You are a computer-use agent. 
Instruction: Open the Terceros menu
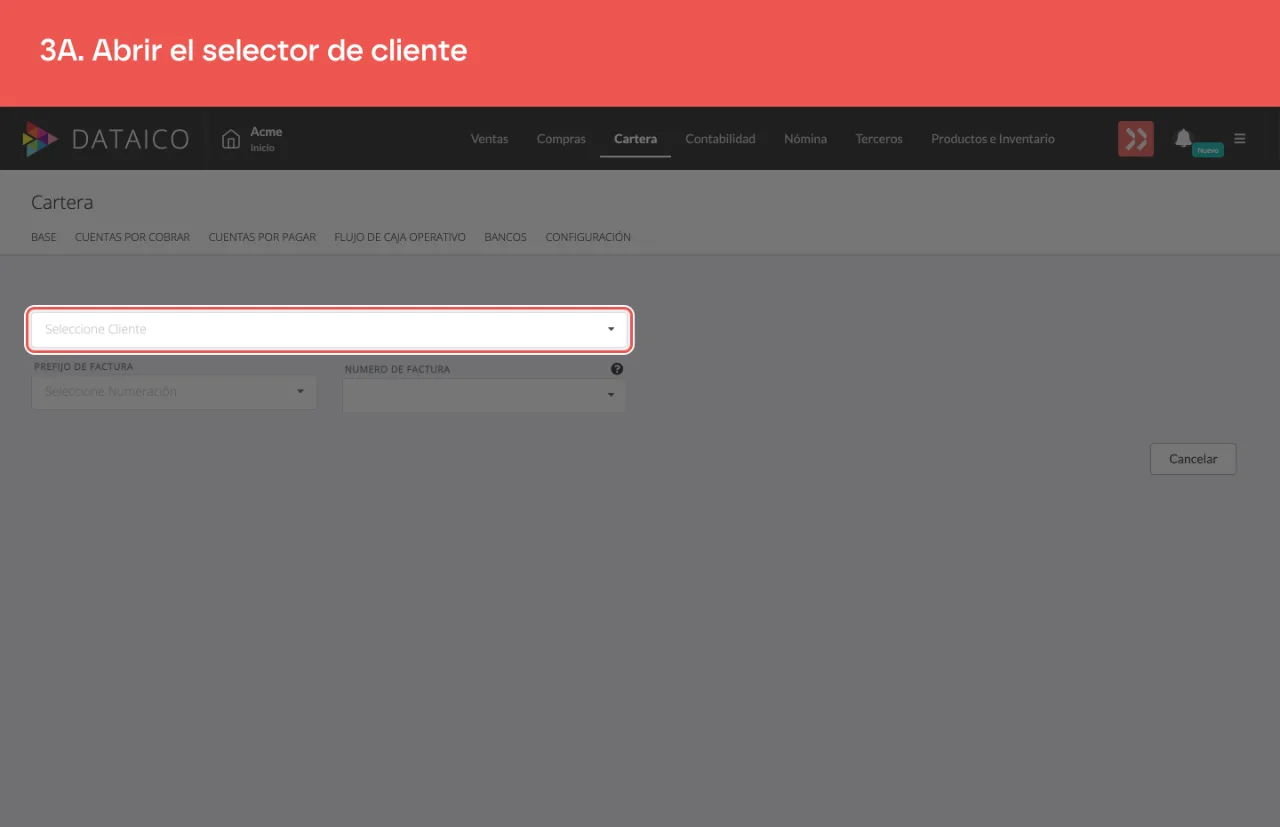pos(879,139)
